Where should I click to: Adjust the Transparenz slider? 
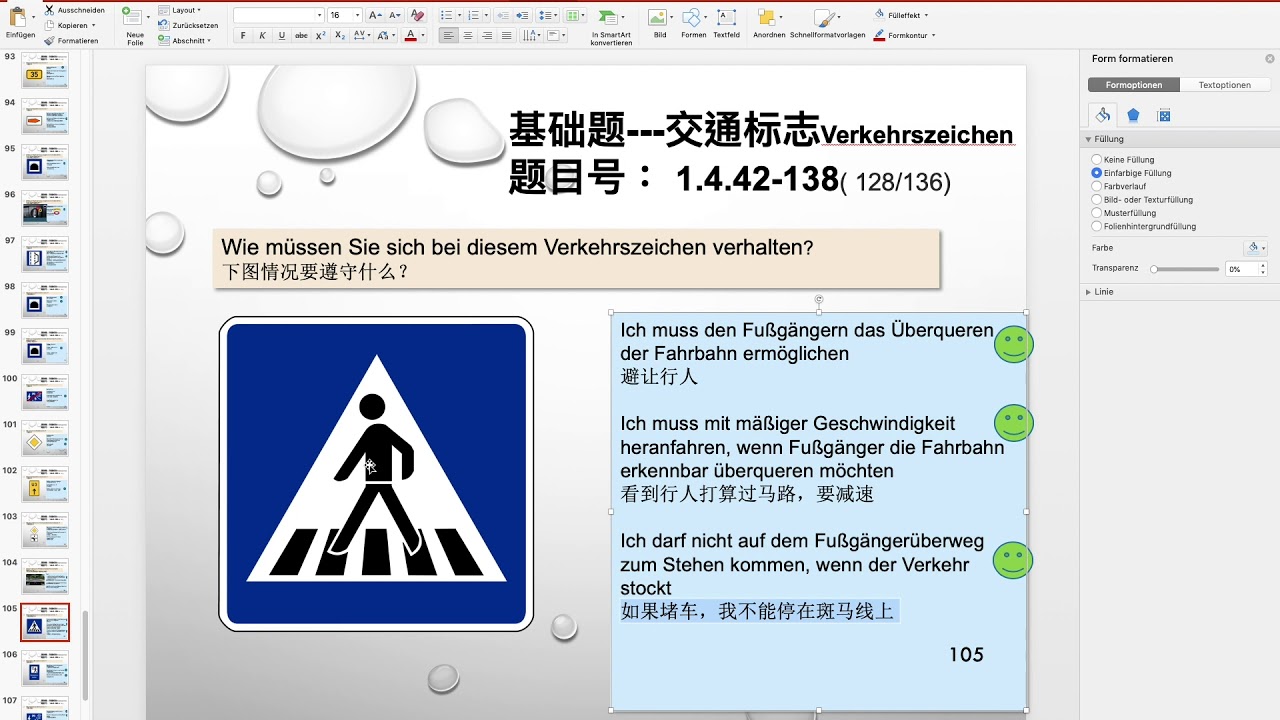tap(1185, 269)
